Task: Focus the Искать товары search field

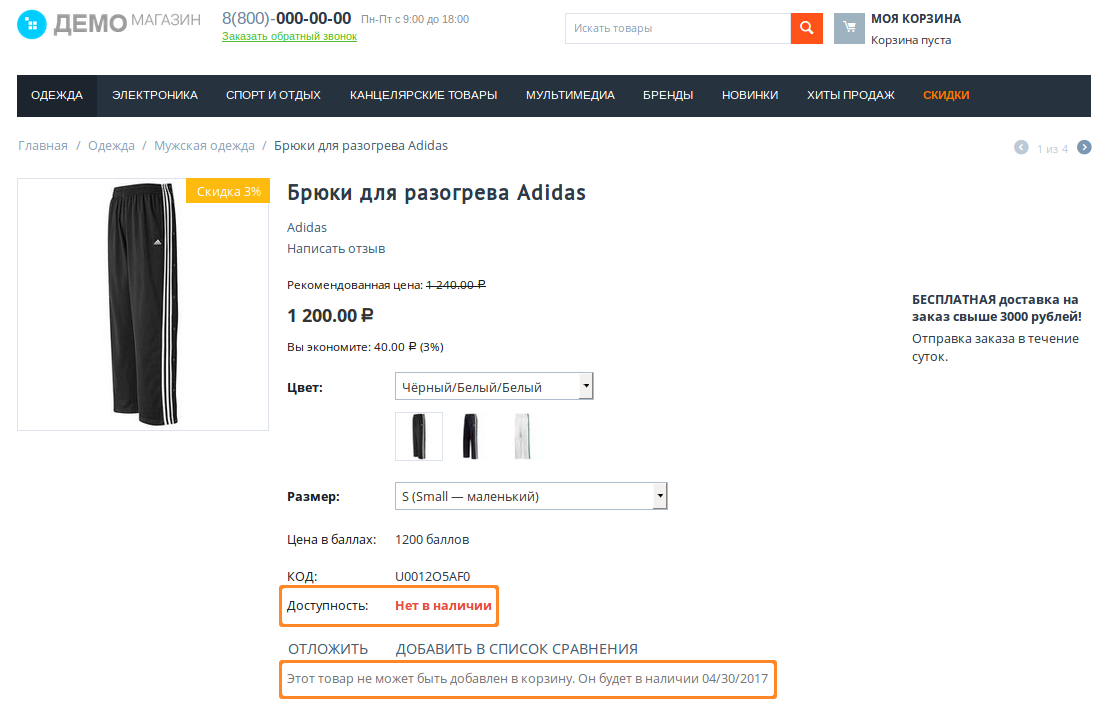Action: coord(678,28)
